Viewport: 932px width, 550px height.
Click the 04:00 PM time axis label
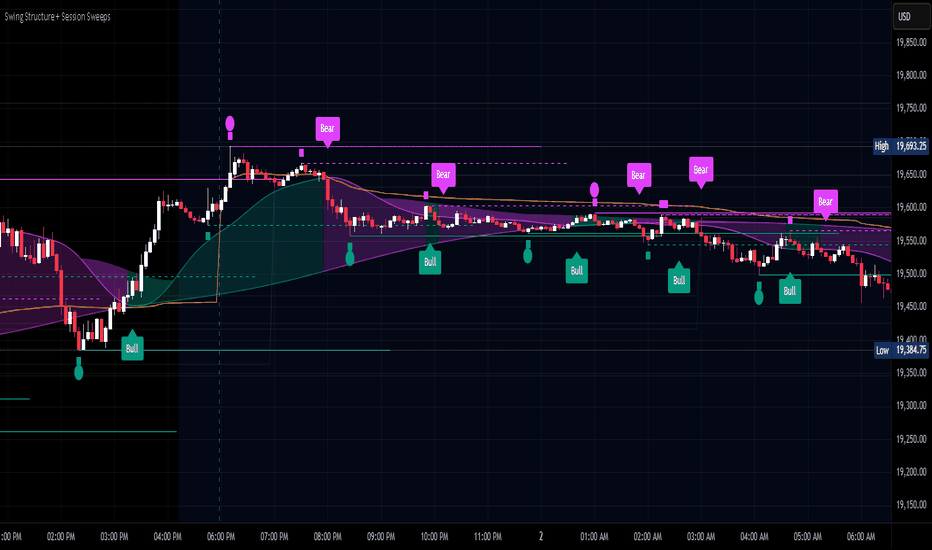168,536
